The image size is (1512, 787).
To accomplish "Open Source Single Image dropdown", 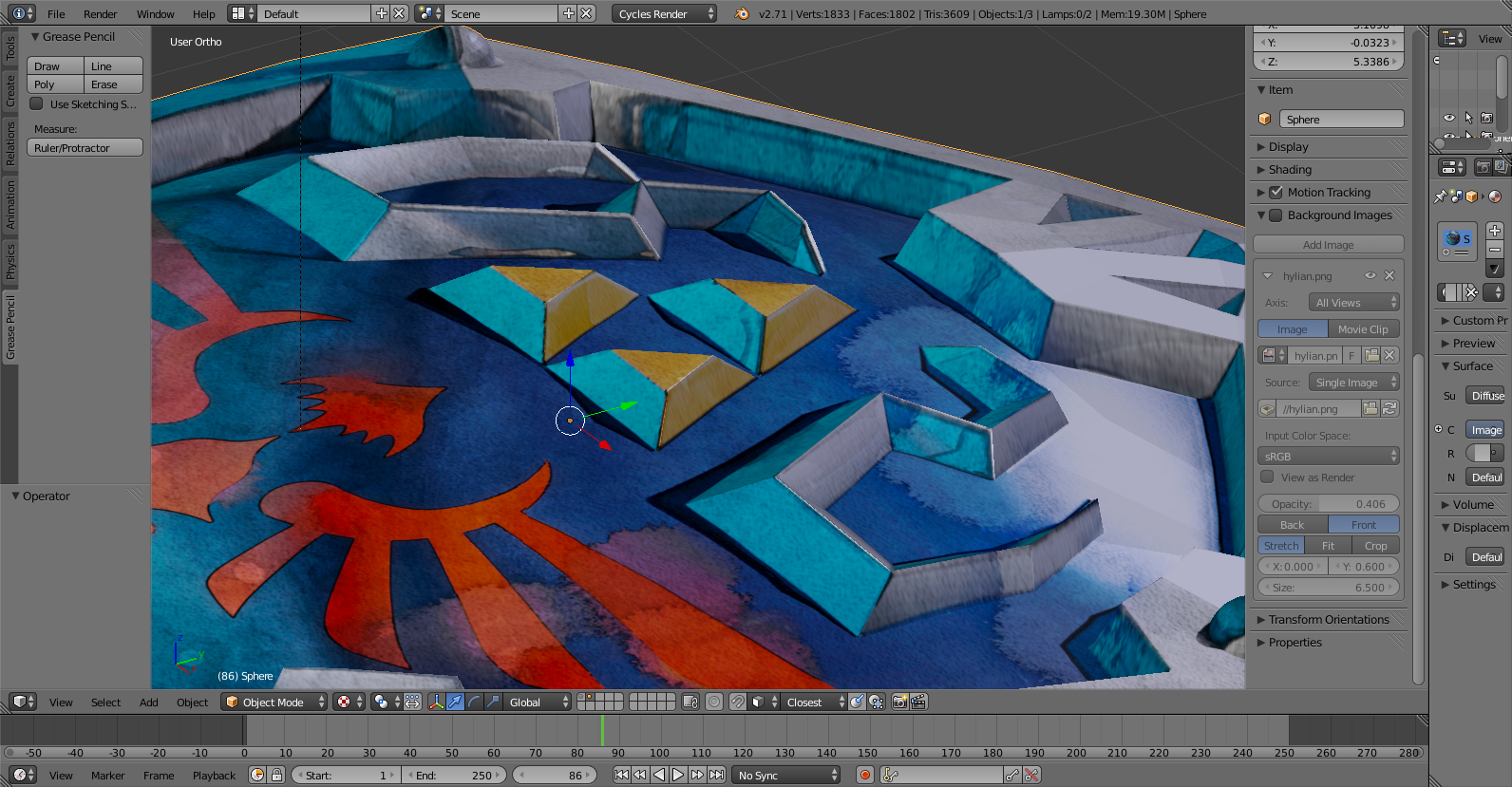I will pyautogui.click(x=1353, y=383).
